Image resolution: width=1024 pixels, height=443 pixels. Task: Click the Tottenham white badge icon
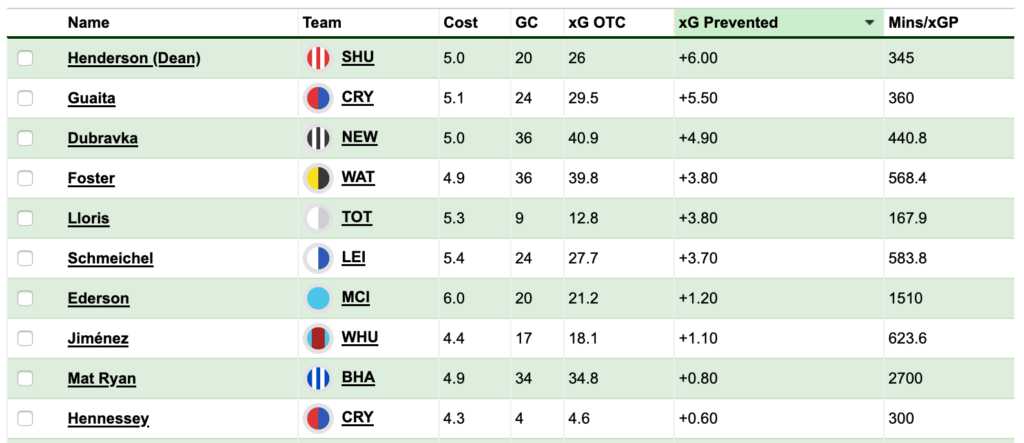pos(318,218)
